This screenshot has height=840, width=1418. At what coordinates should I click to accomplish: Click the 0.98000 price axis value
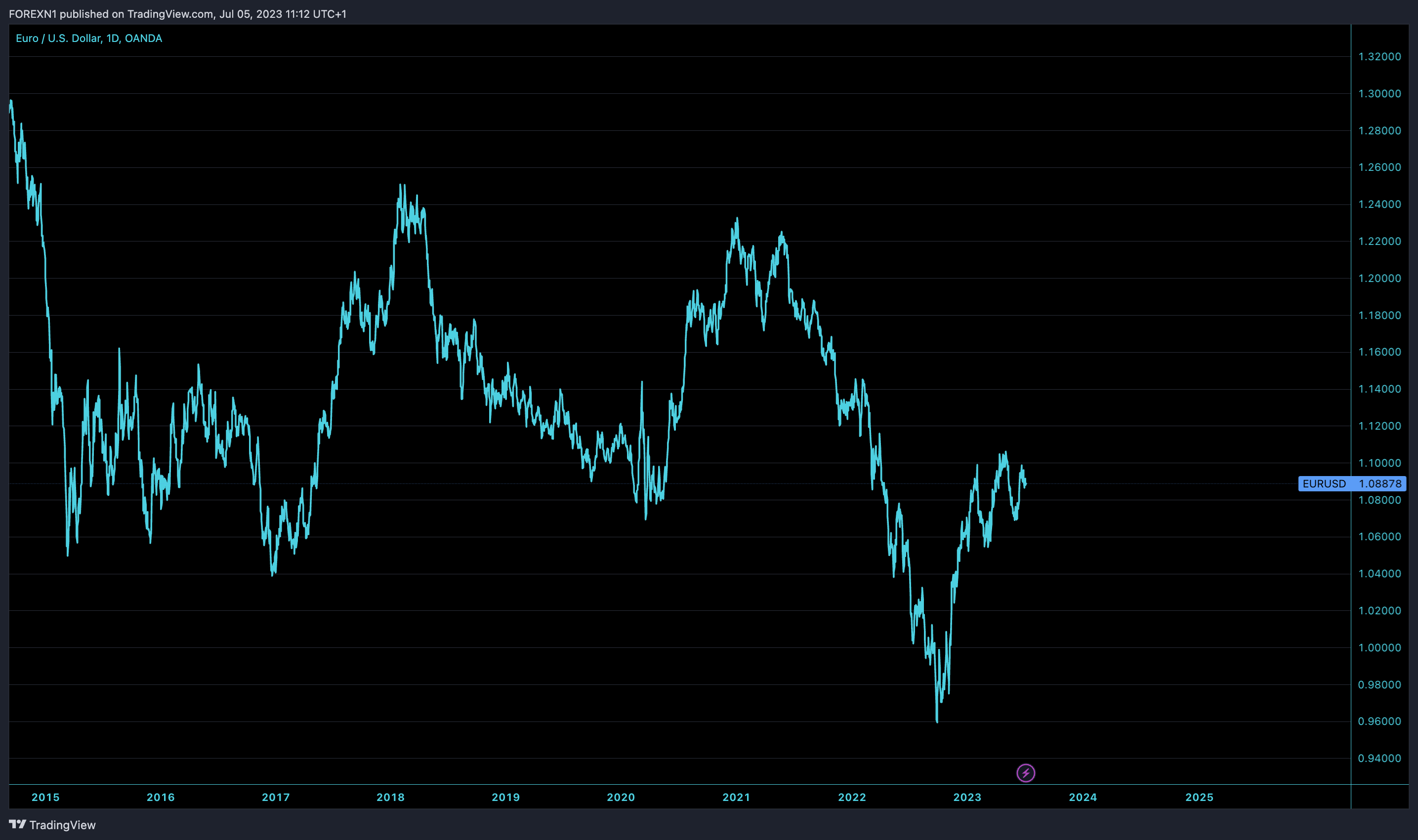tap(1379, 685)
